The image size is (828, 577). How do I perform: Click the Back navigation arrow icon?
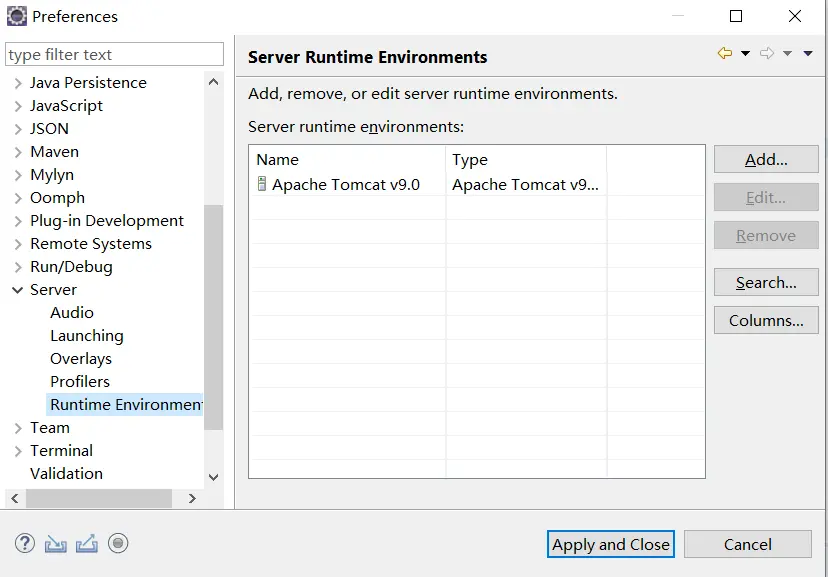pos(725,54)
